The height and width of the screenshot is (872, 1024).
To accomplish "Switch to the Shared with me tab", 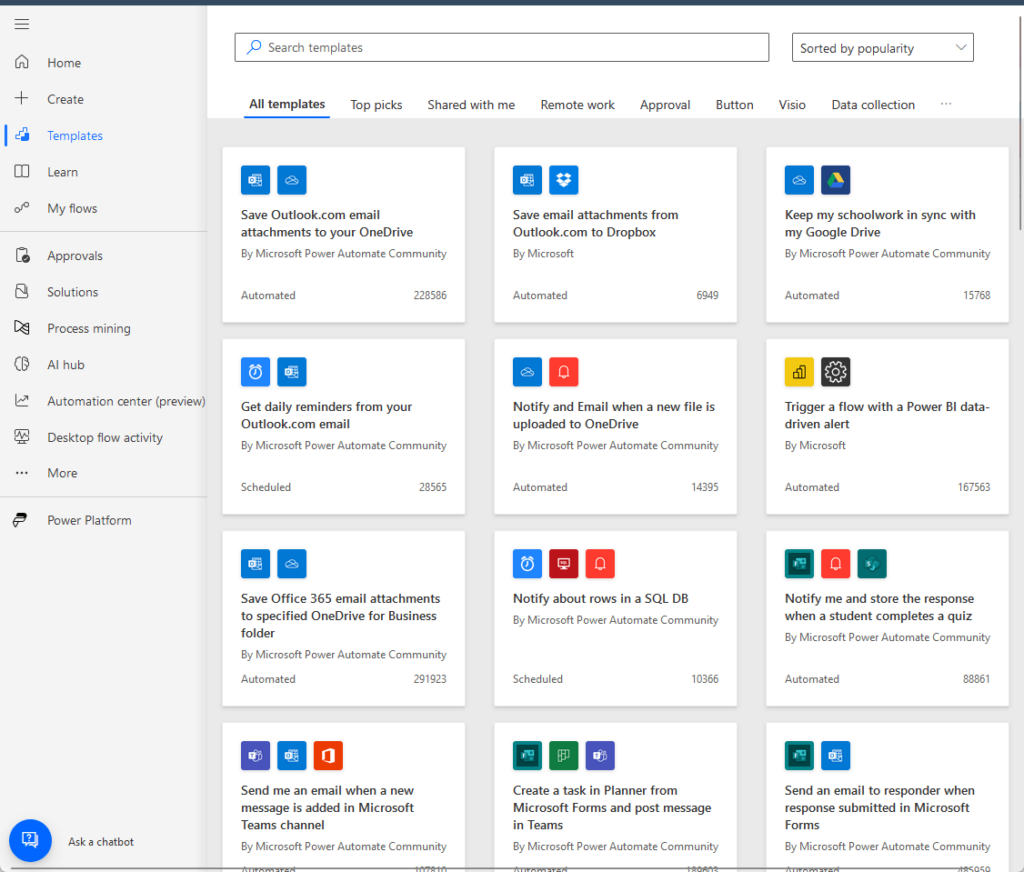I will (471, 105).
